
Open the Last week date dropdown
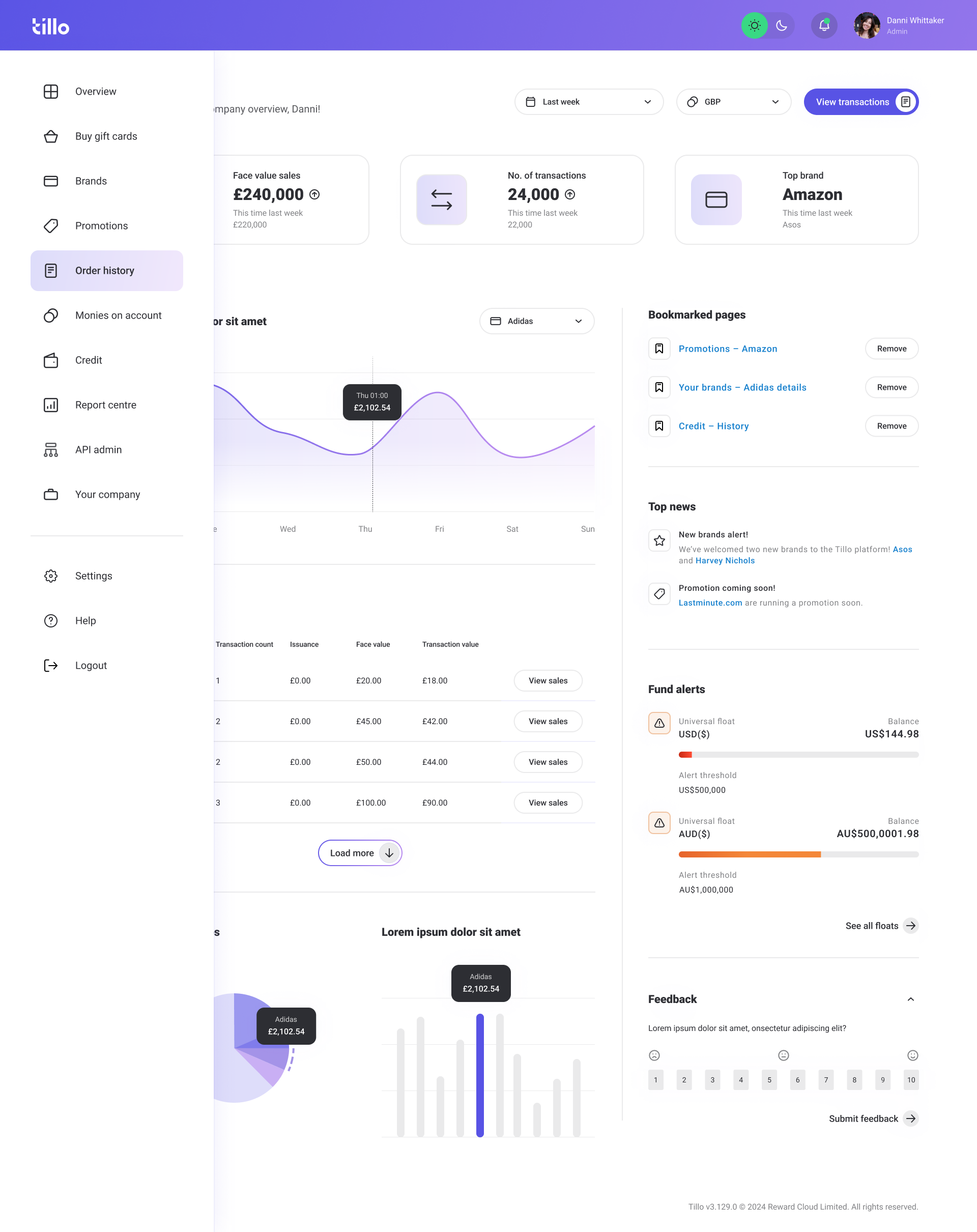[588, 102]
